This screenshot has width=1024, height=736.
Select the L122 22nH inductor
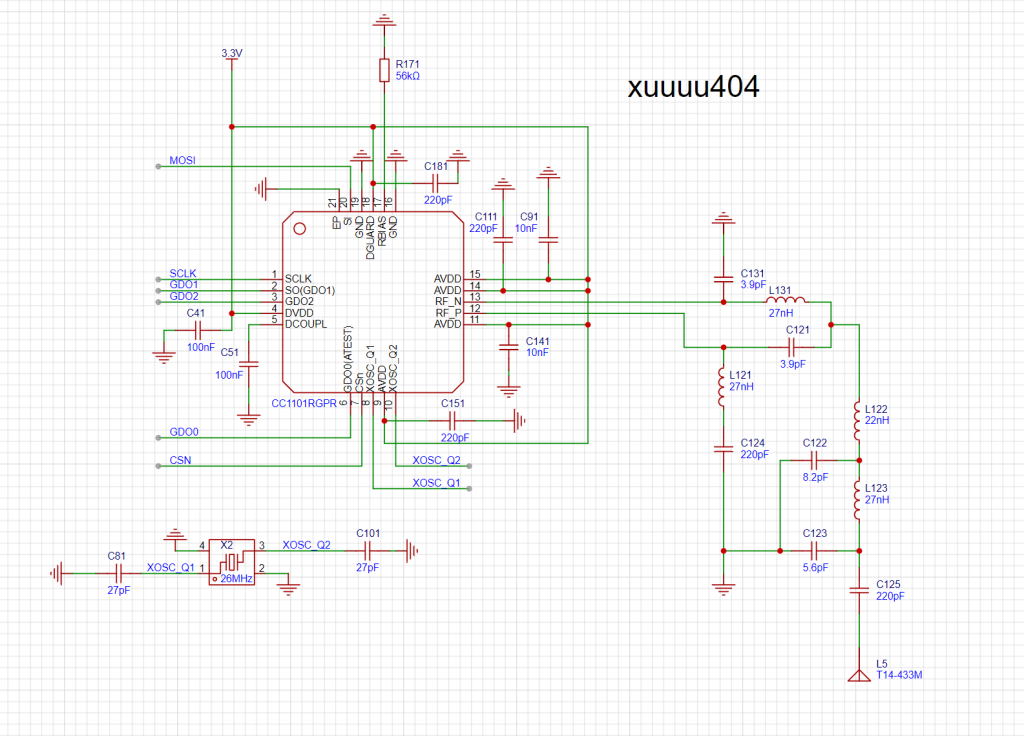click(857, 422)
